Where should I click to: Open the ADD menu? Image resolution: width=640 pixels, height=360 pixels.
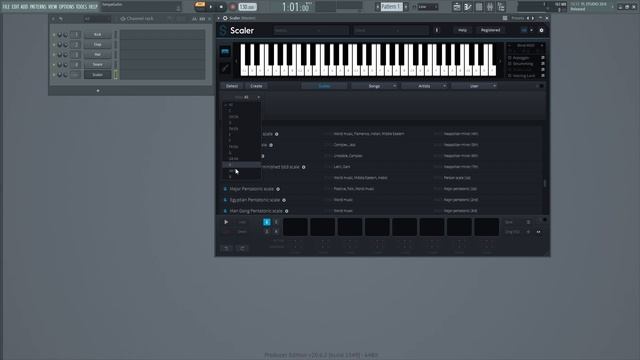pyautogui.click(x=24, y=7)
